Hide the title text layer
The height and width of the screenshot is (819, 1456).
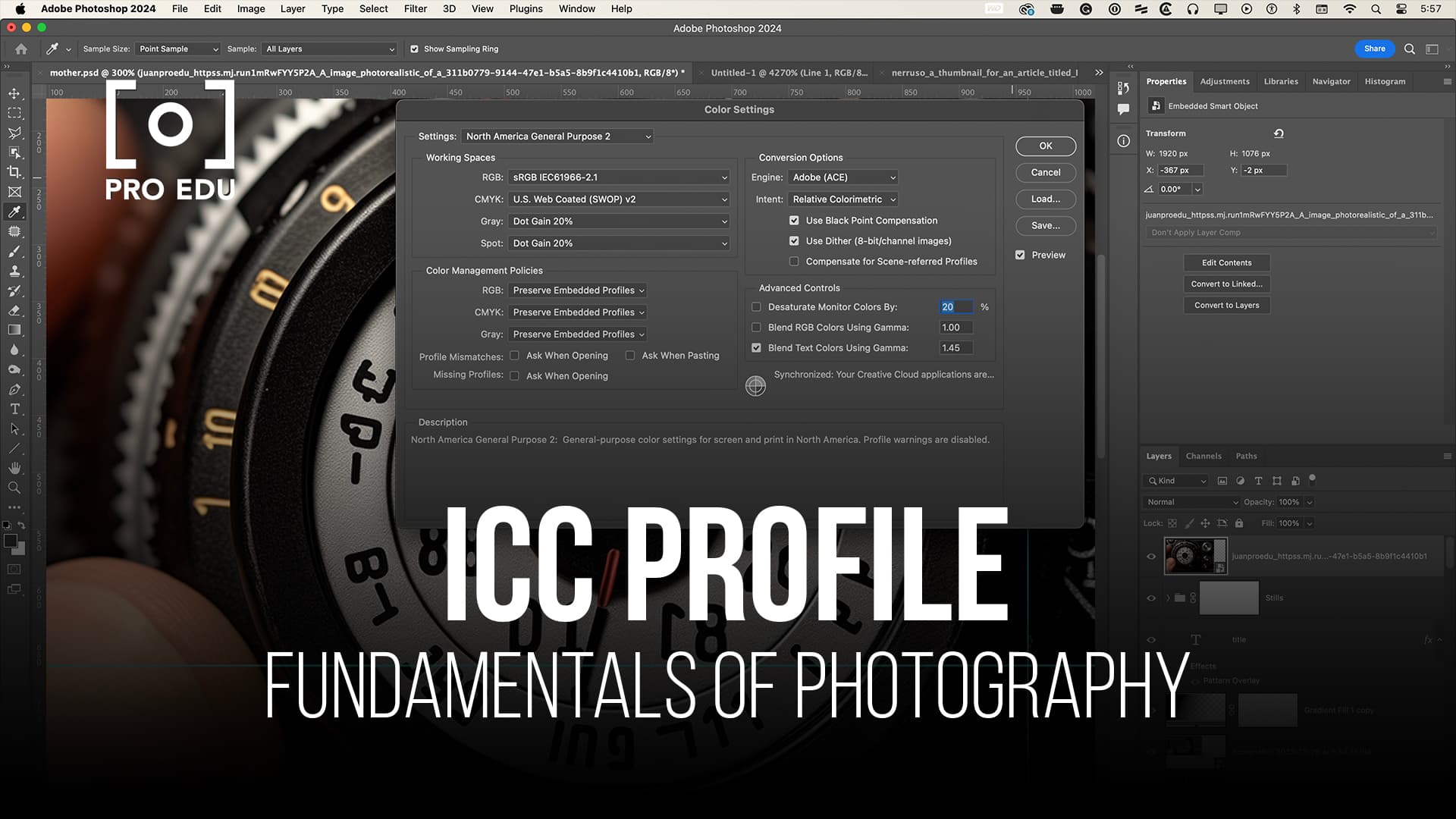pyautogui.click(x=1150, y=639)
